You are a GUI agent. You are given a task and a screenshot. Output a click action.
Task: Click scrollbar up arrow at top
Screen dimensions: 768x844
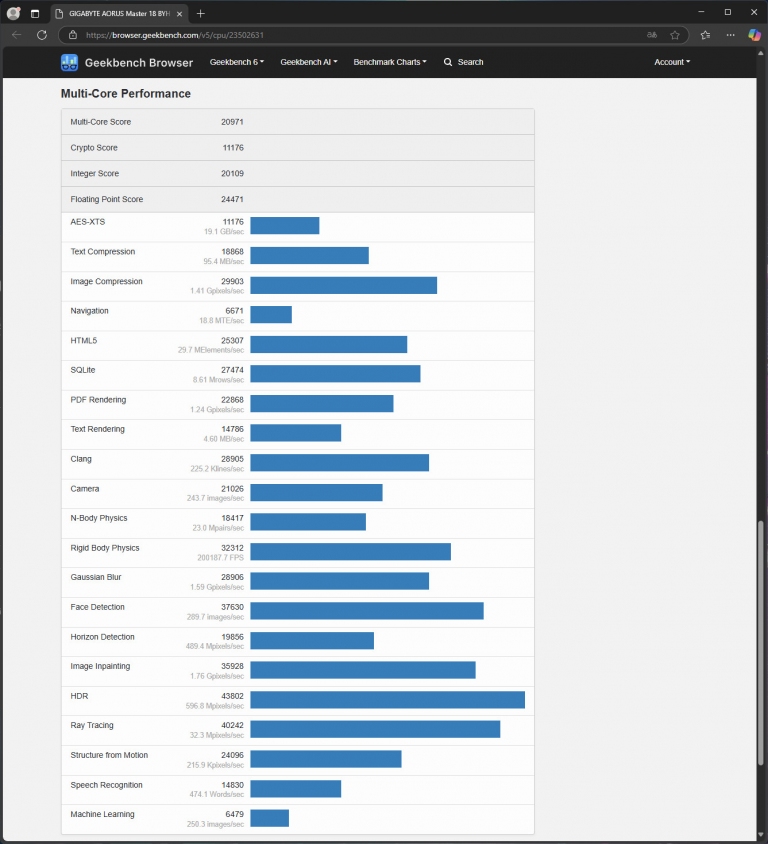(760, 53)
